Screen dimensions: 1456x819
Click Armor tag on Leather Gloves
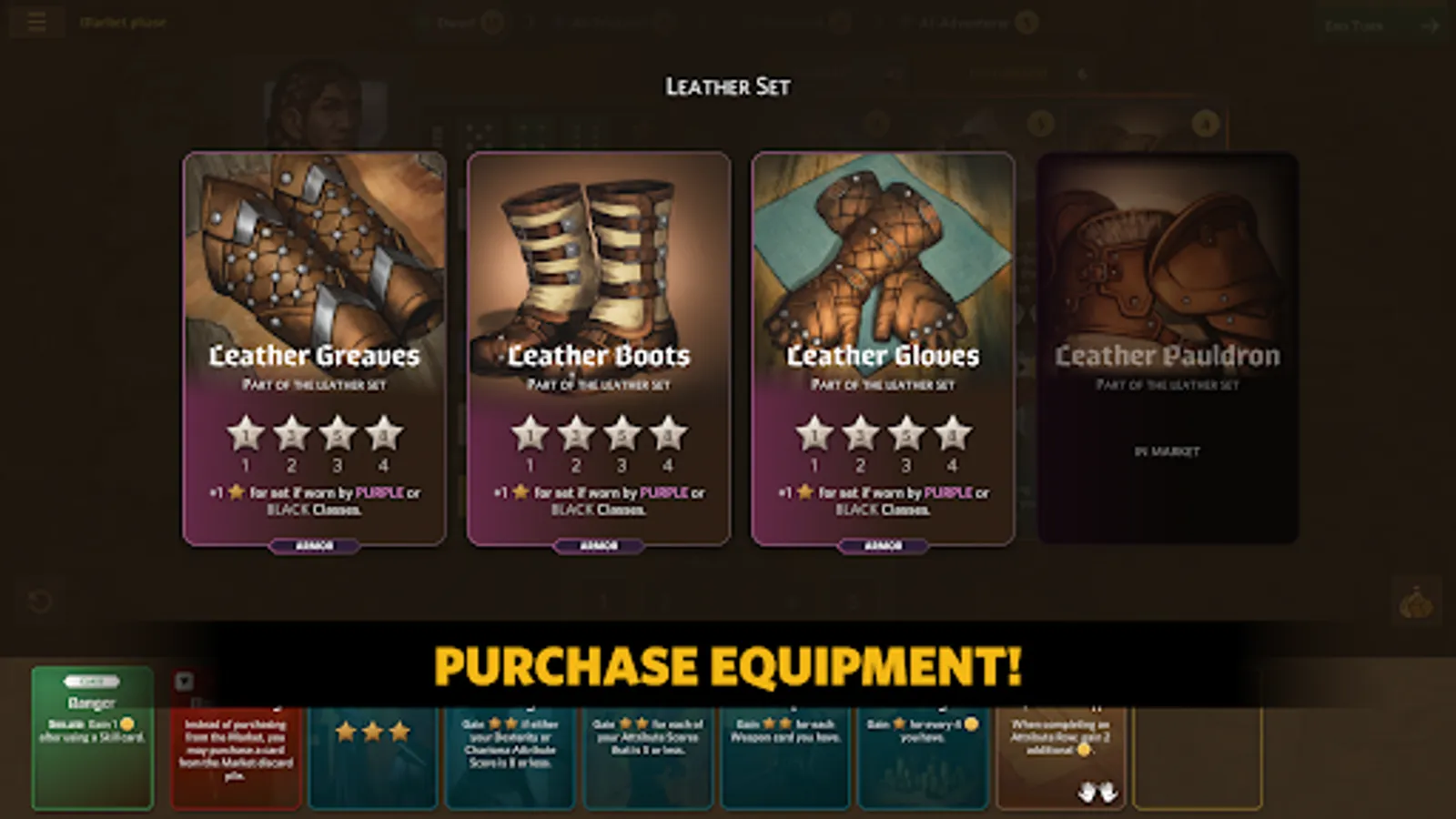(x=883, y=546)
